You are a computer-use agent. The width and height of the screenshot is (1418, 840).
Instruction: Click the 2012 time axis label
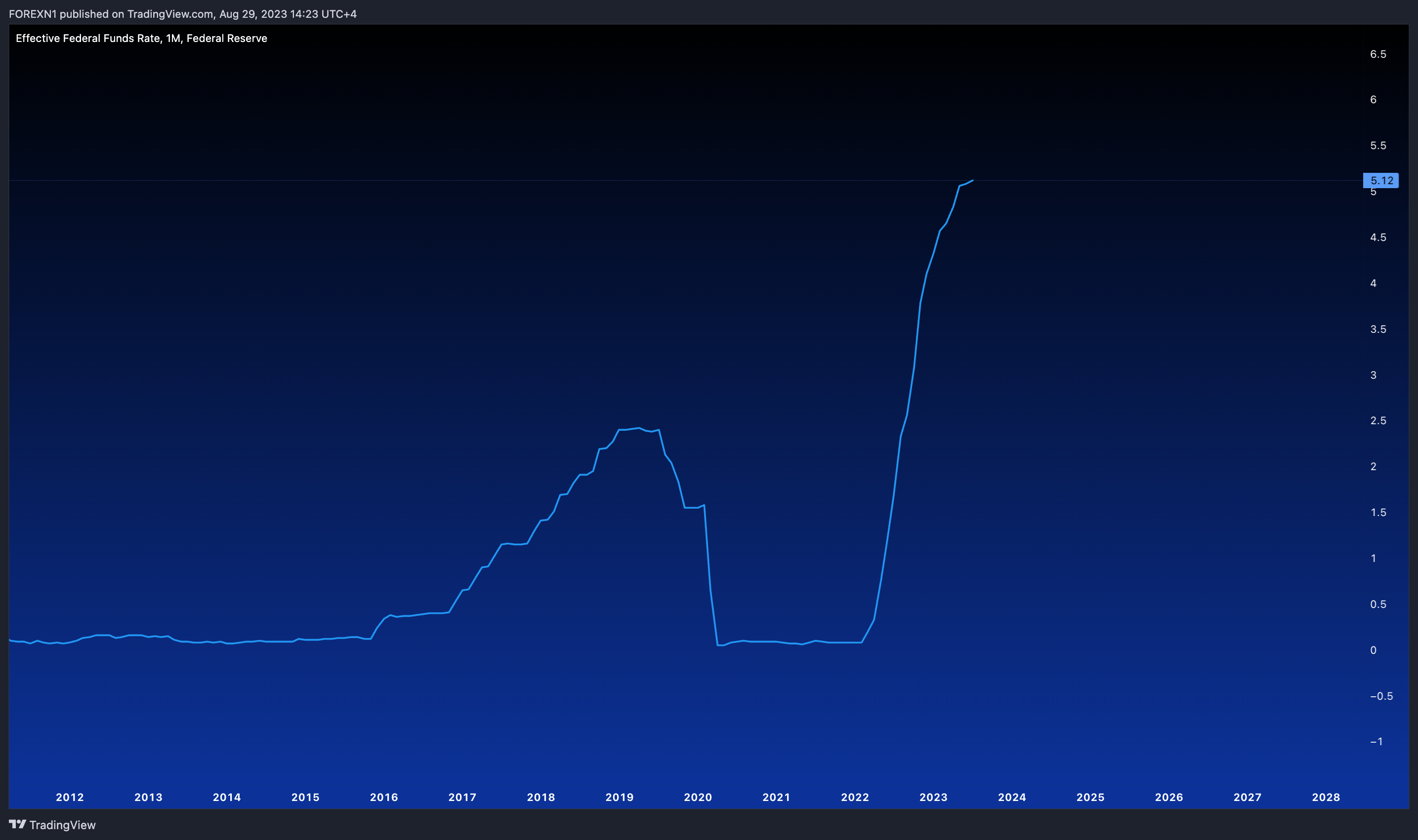coord(70,797)
